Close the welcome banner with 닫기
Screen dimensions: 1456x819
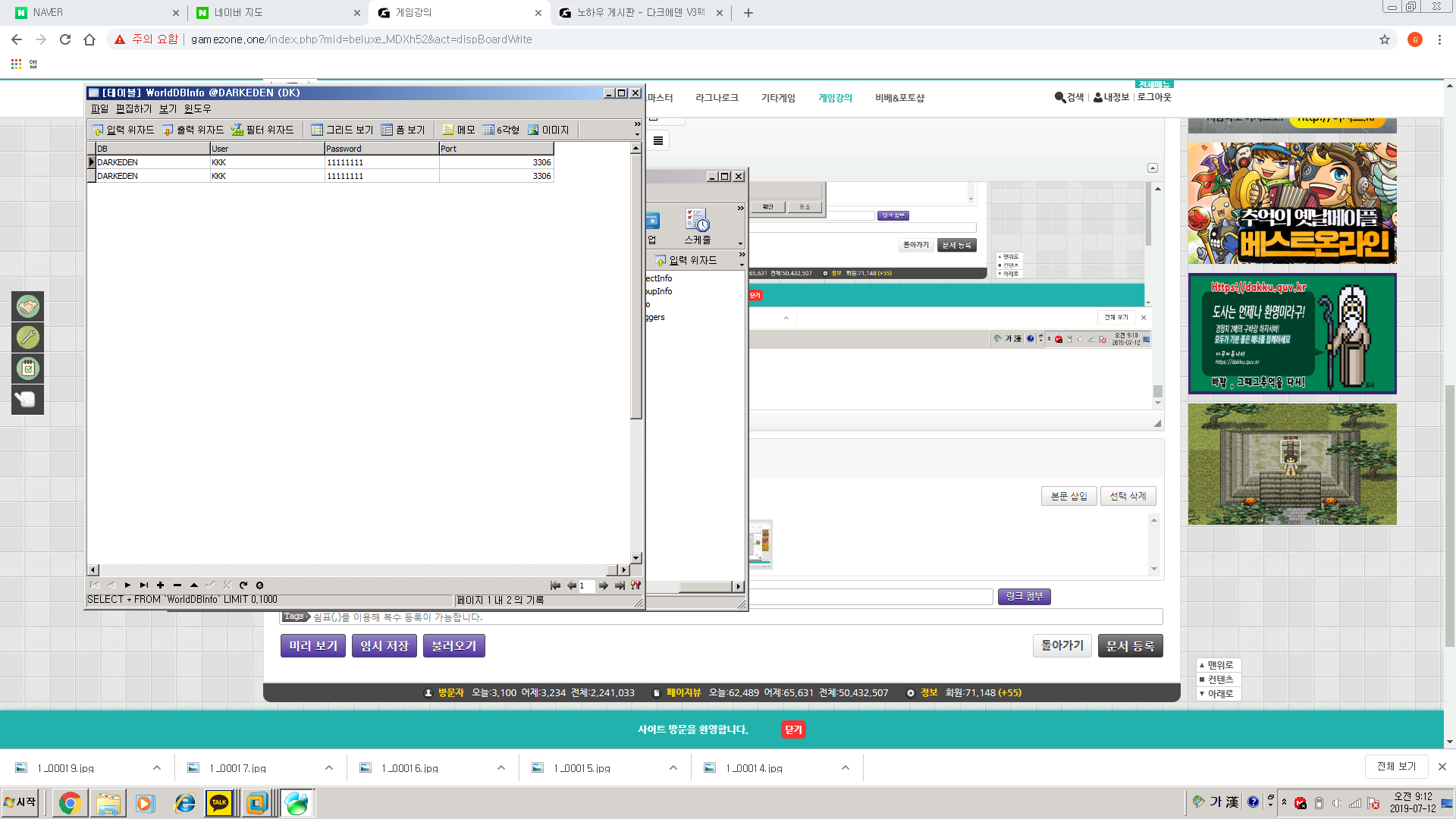pyautogui.click(x=793, y=730)
